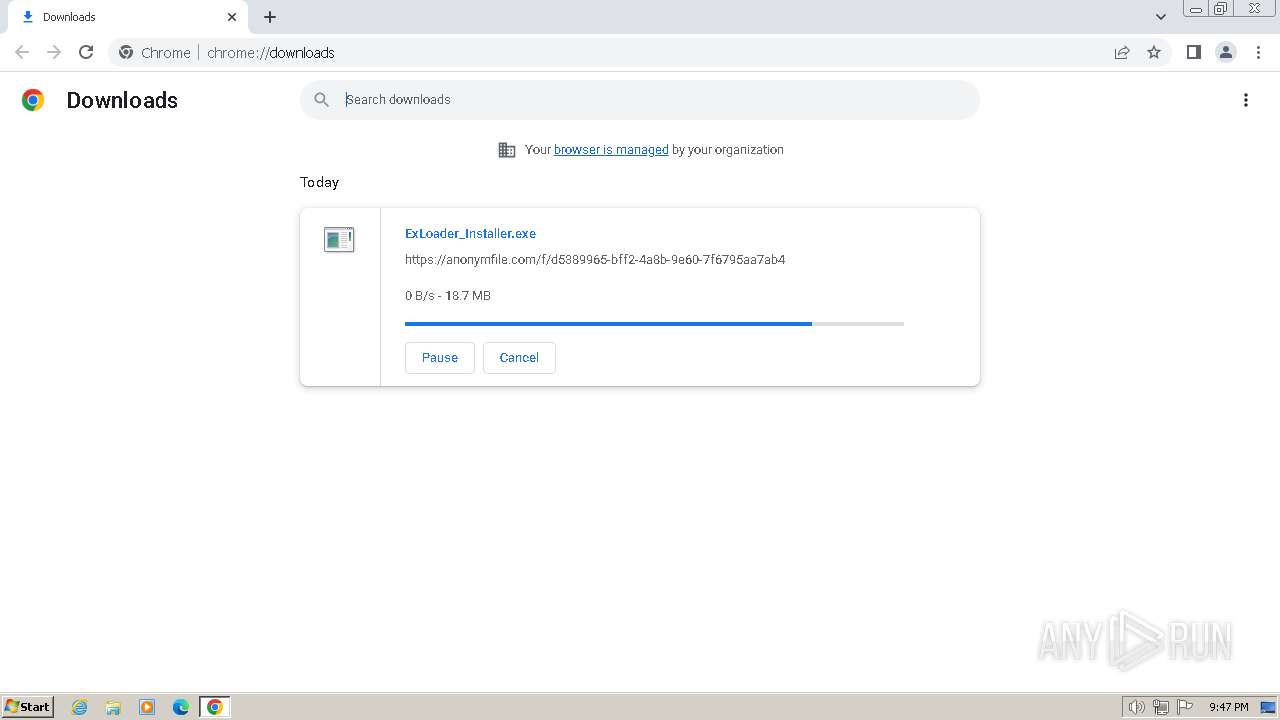Open the Downloads page more actions menu
The image size is (1280, 720).
(x=1245, y=100)
